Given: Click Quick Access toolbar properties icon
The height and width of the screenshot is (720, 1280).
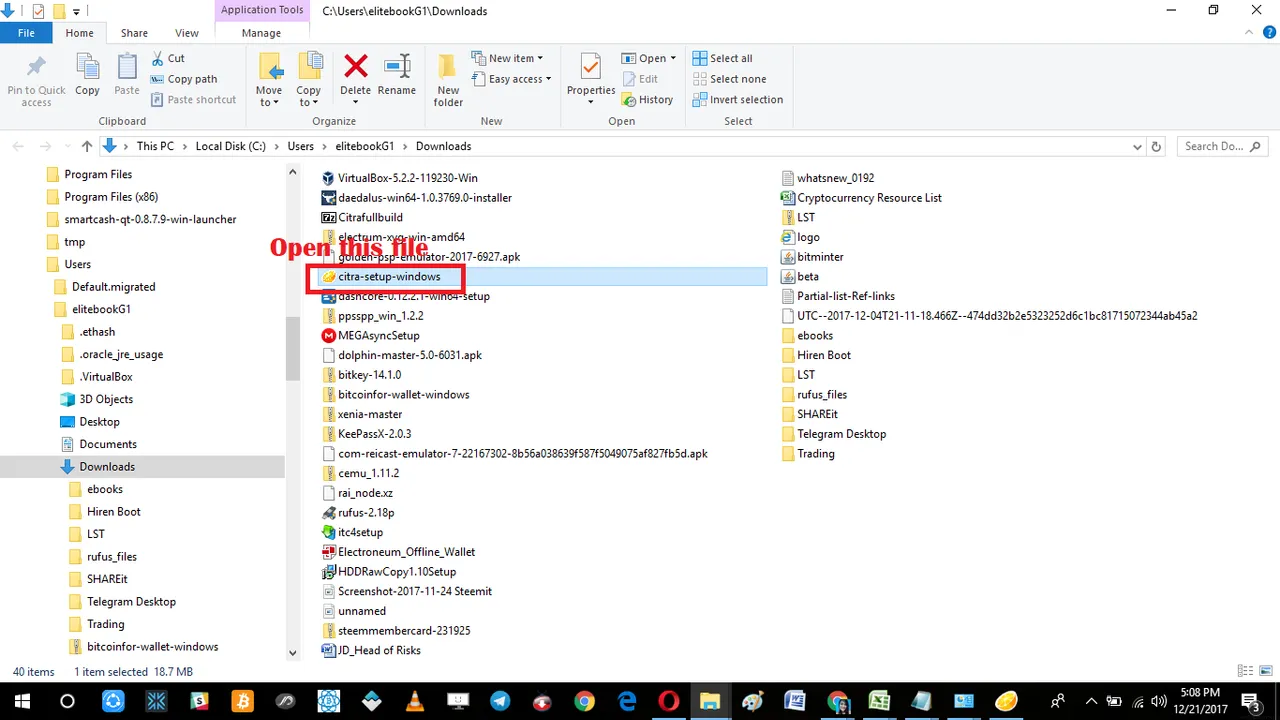Looking at the screenshot, I should [38, 11].
